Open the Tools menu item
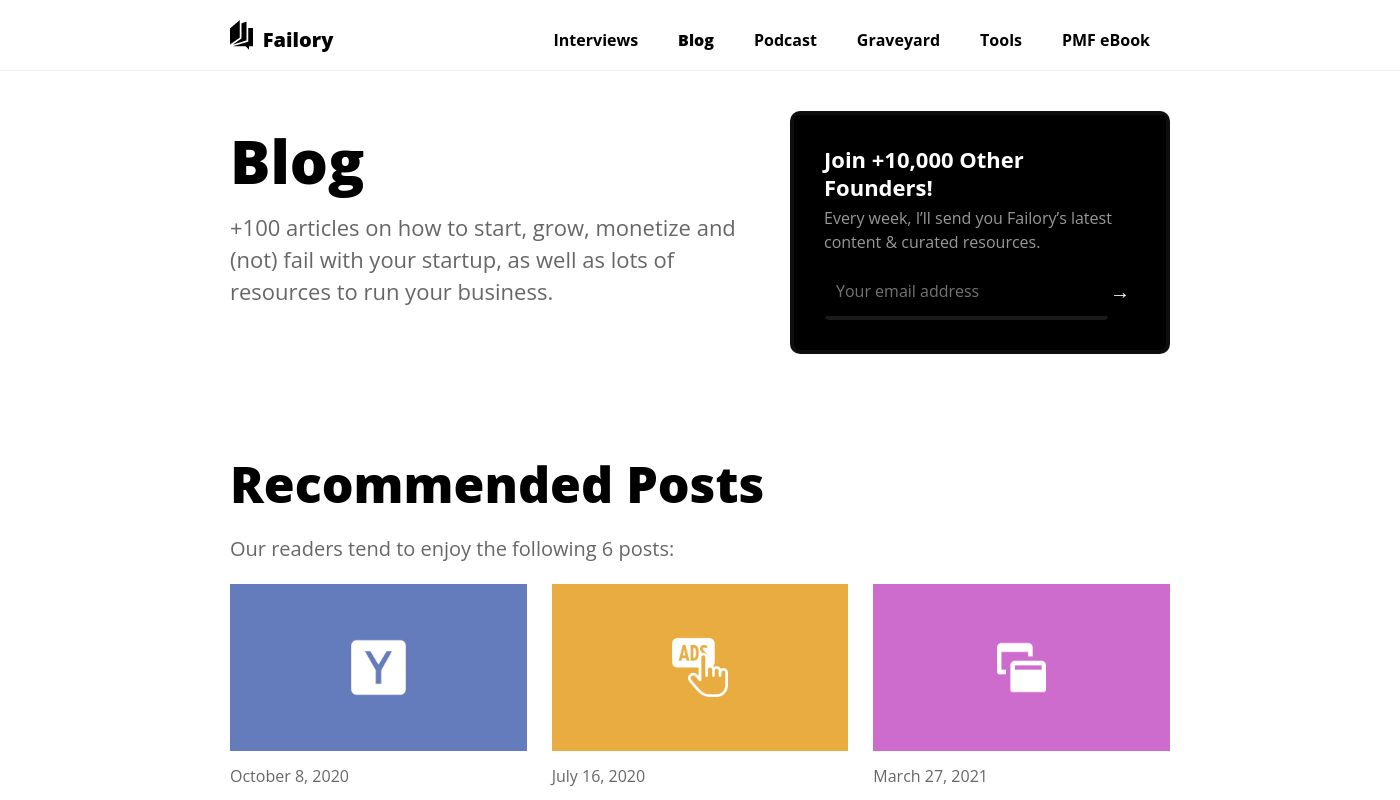 (1000, 40)
